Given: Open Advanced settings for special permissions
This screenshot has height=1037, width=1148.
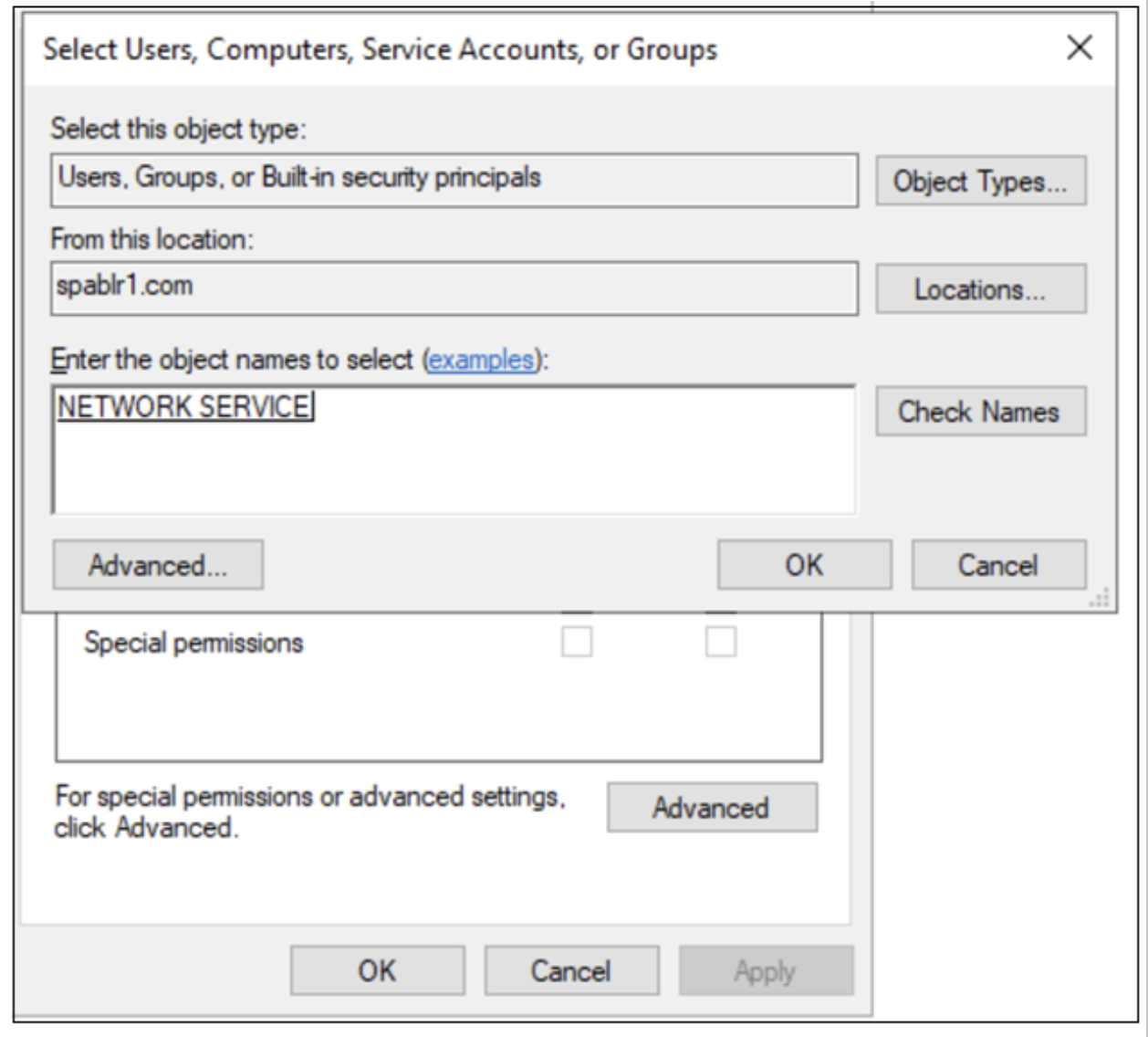Looking at the screenshot, I should [711, 807].
